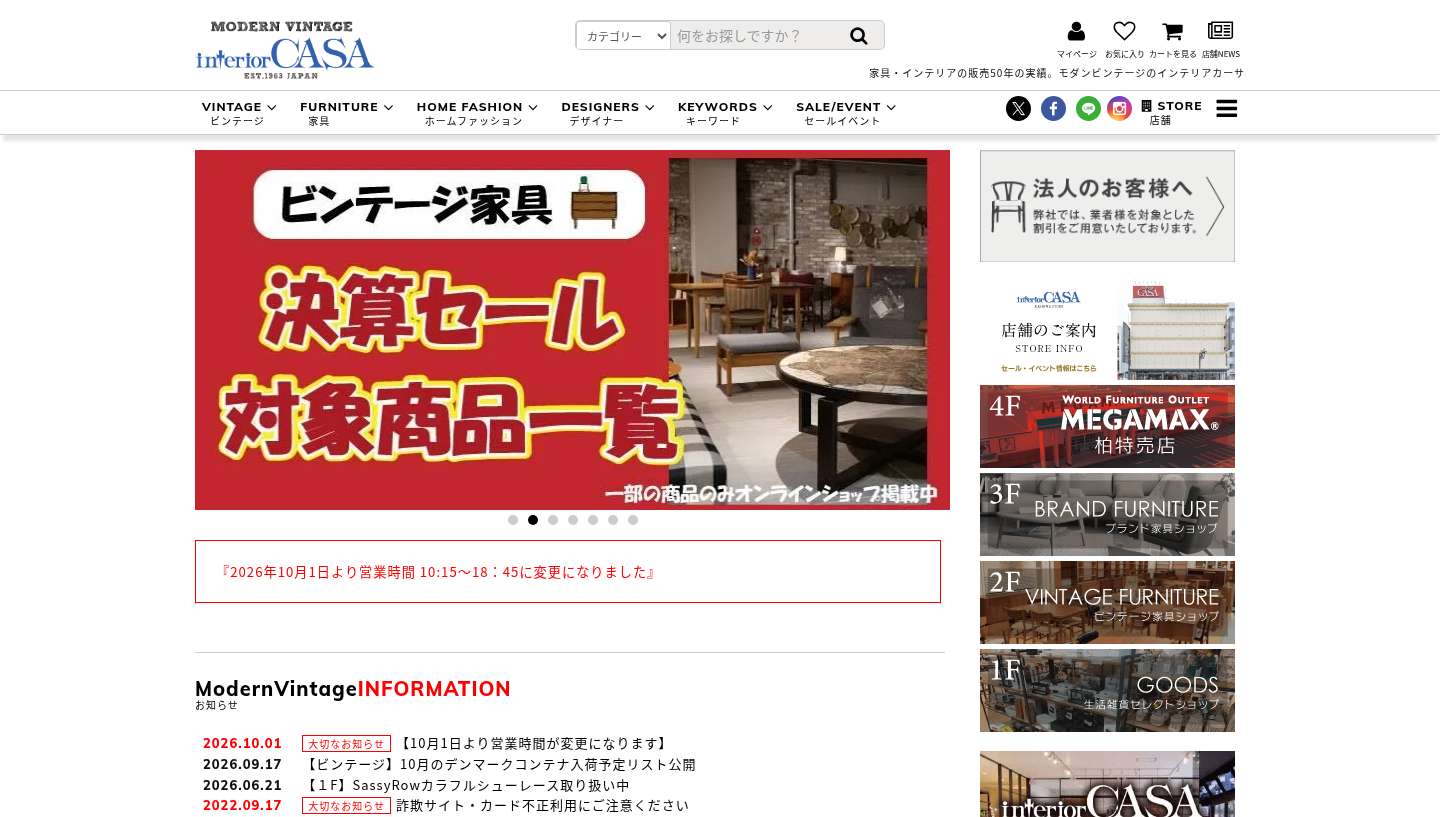The height and width of the screenshot is (817, 1440).
Task: Select third carousel slide dot
Action: (553, 520)
